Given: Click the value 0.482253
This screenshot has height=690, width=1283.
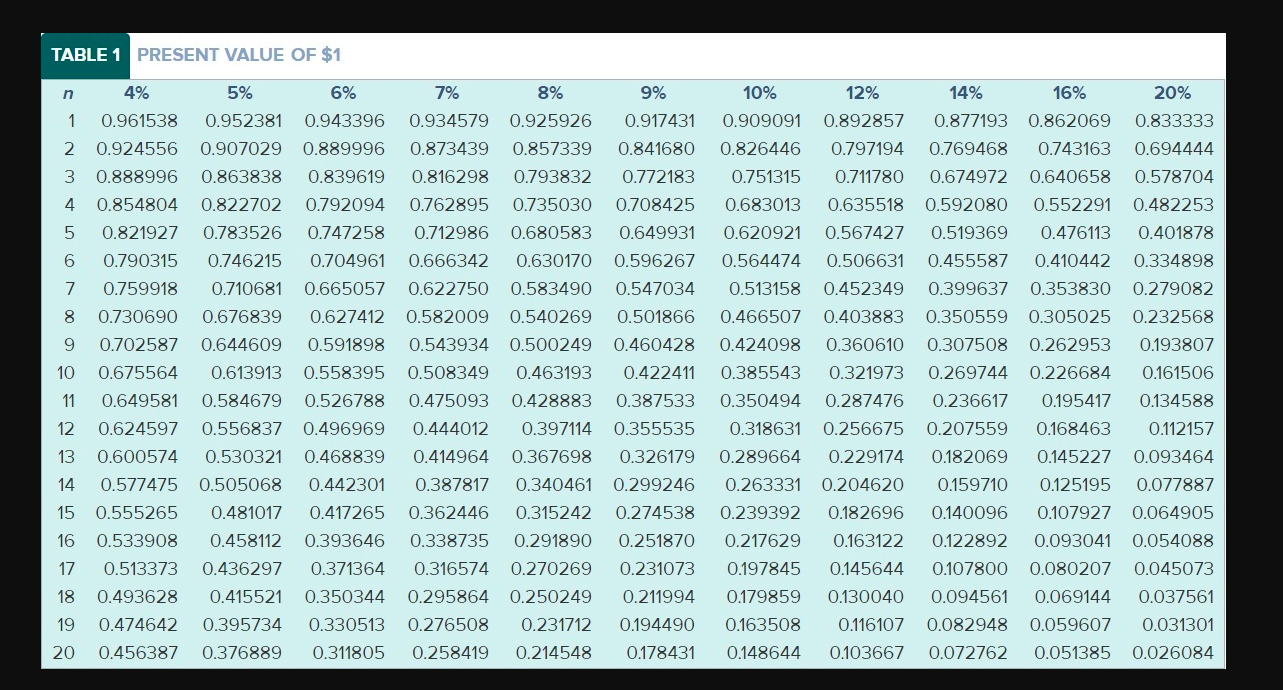Looking at the screenshot, I should click(x=1174, y=205).
